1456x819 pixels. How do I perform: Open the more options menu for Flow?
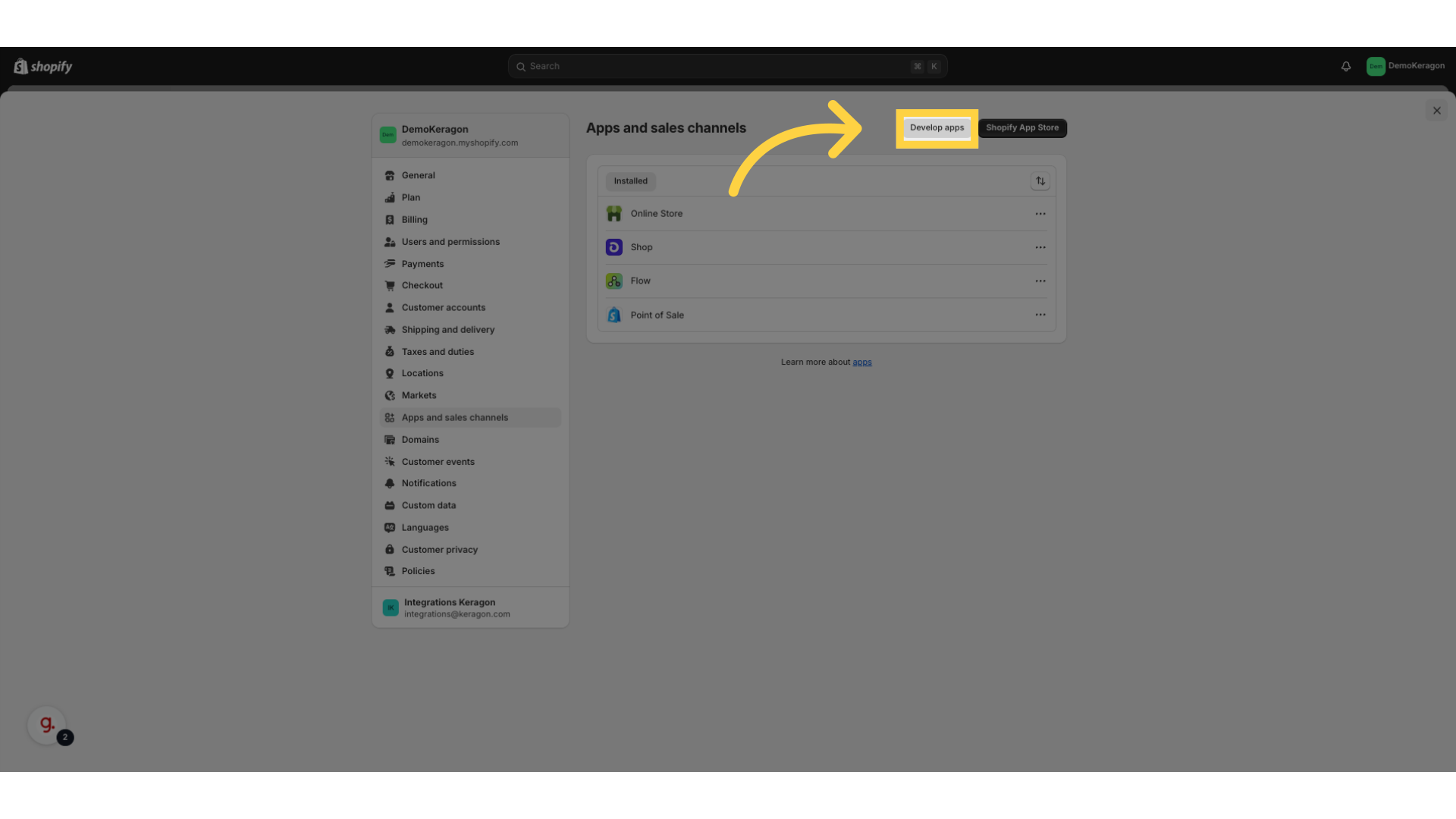point(1040,281)
